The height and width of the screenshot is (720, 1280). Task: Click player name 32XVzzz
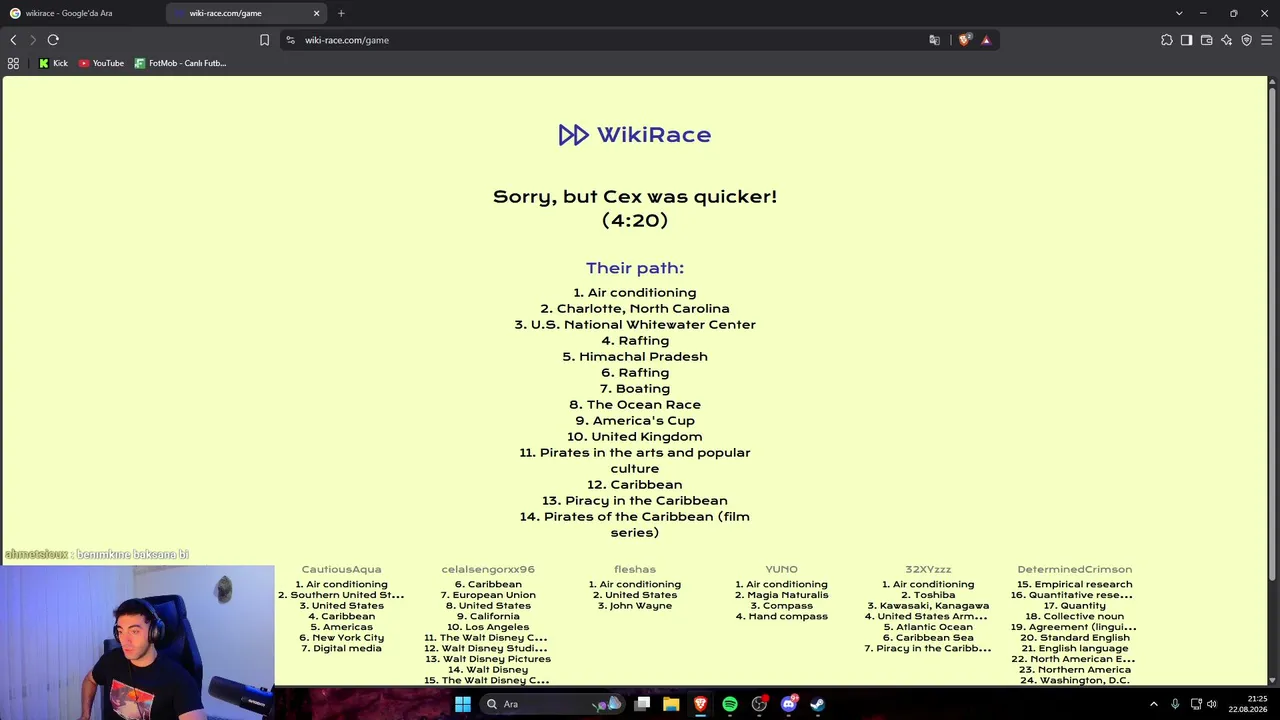coord(928,569)
